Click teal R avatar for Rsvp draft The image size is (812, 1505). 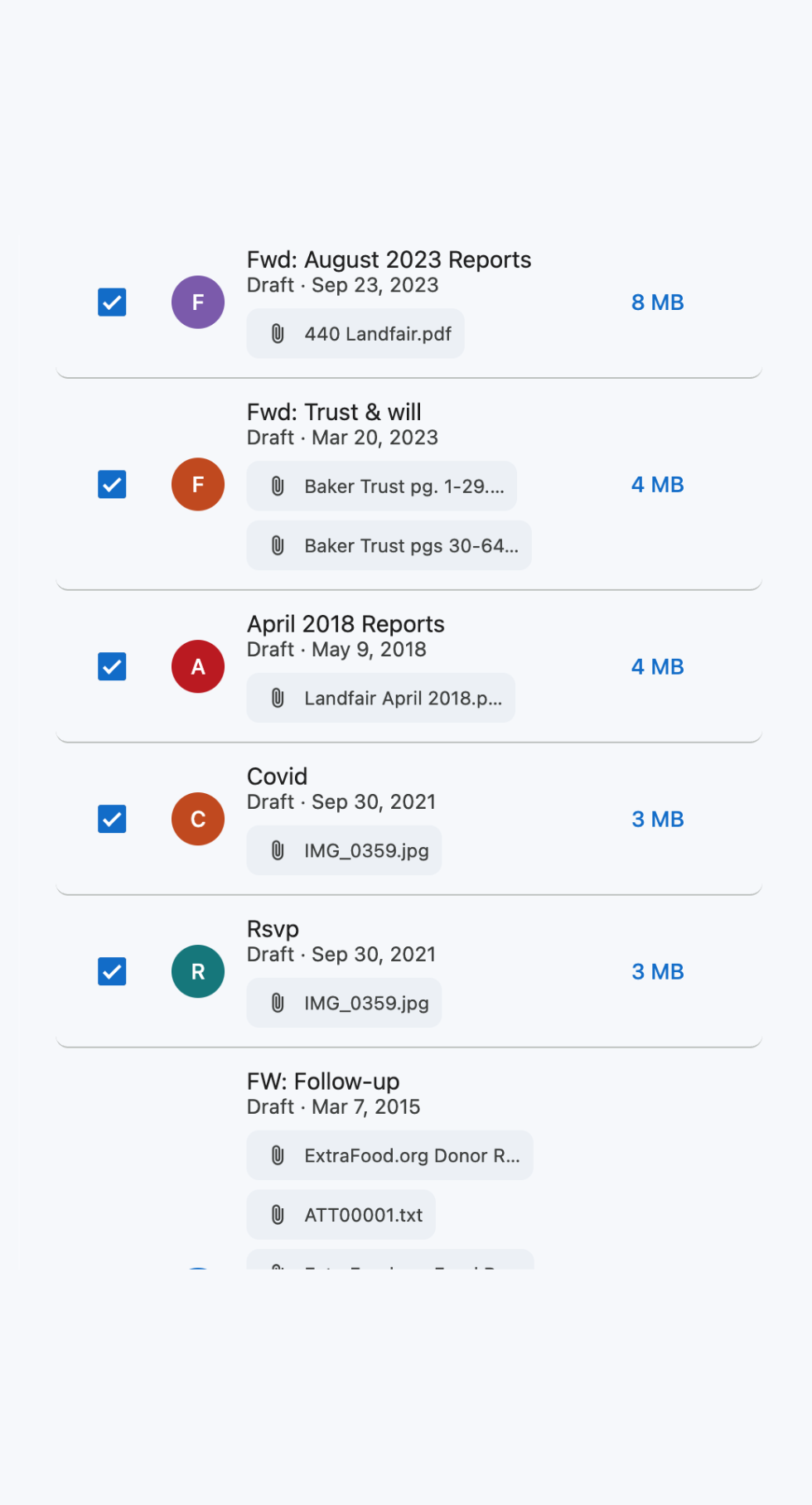(x=198, y=972)
